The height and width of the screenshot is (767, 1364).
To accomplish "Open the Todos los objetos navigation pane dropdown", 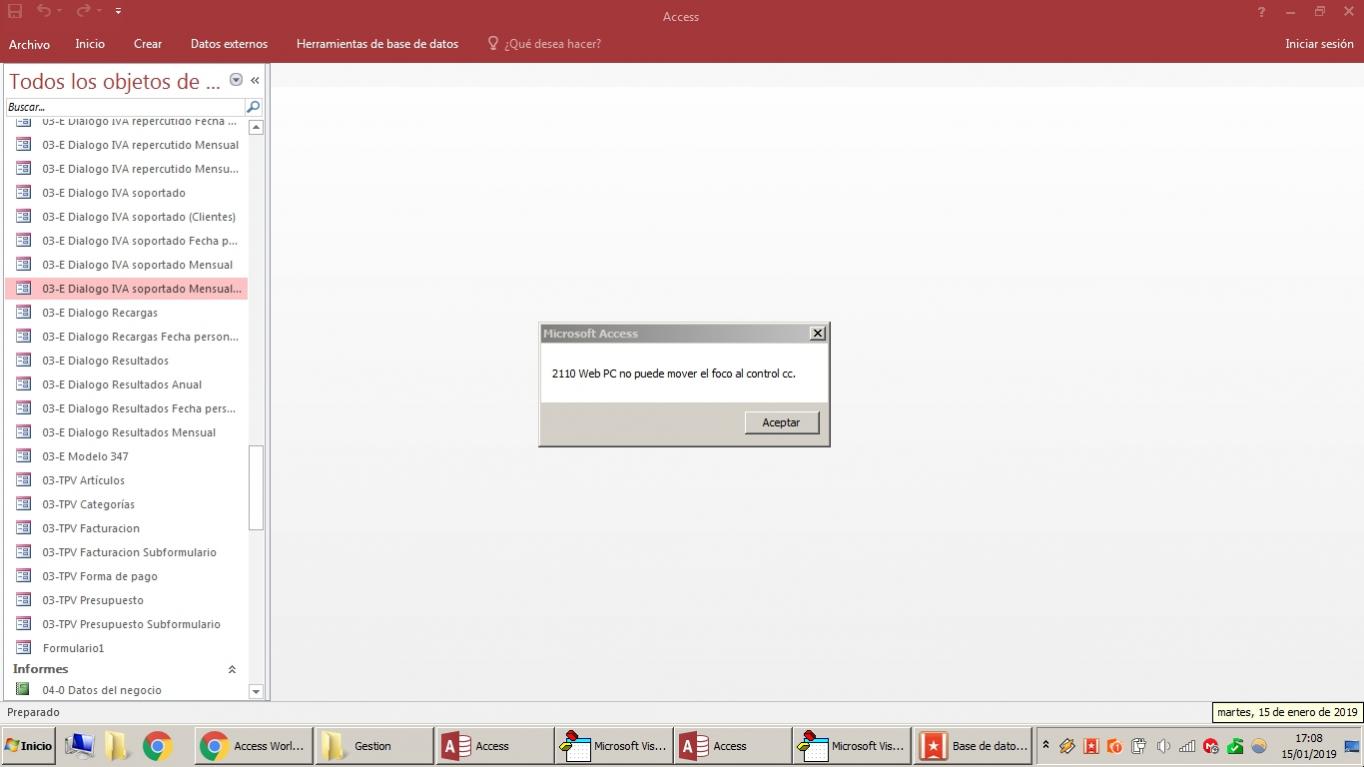I will click(x=236, y=80).
